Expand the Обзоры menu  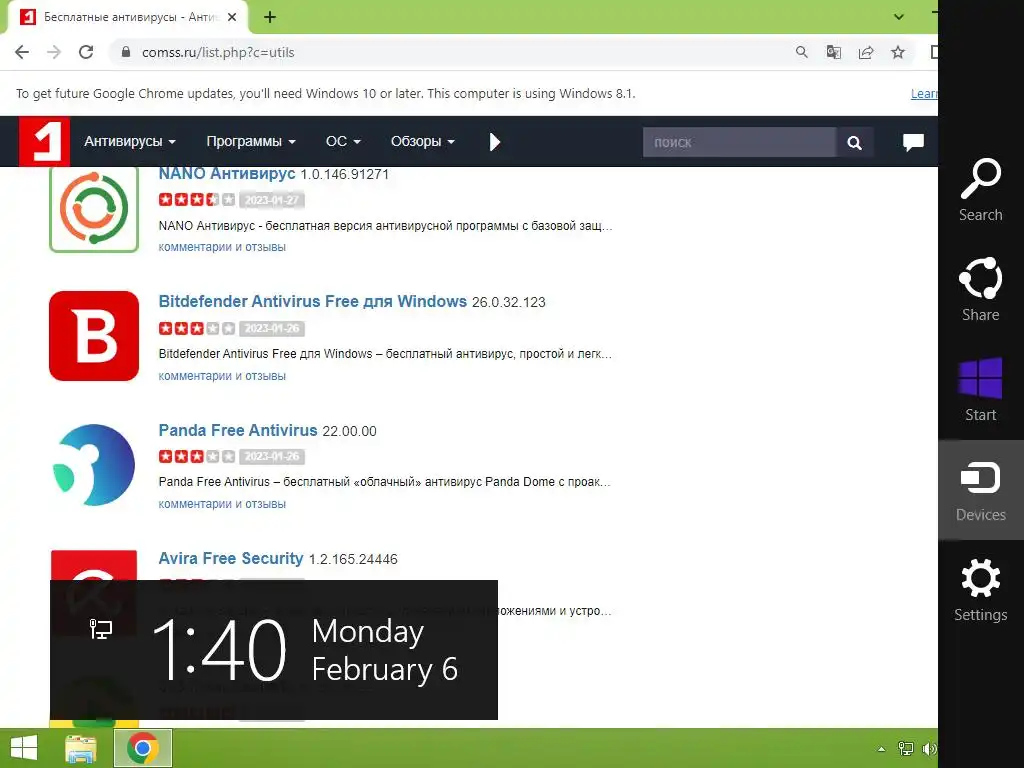tap(423, 142)
